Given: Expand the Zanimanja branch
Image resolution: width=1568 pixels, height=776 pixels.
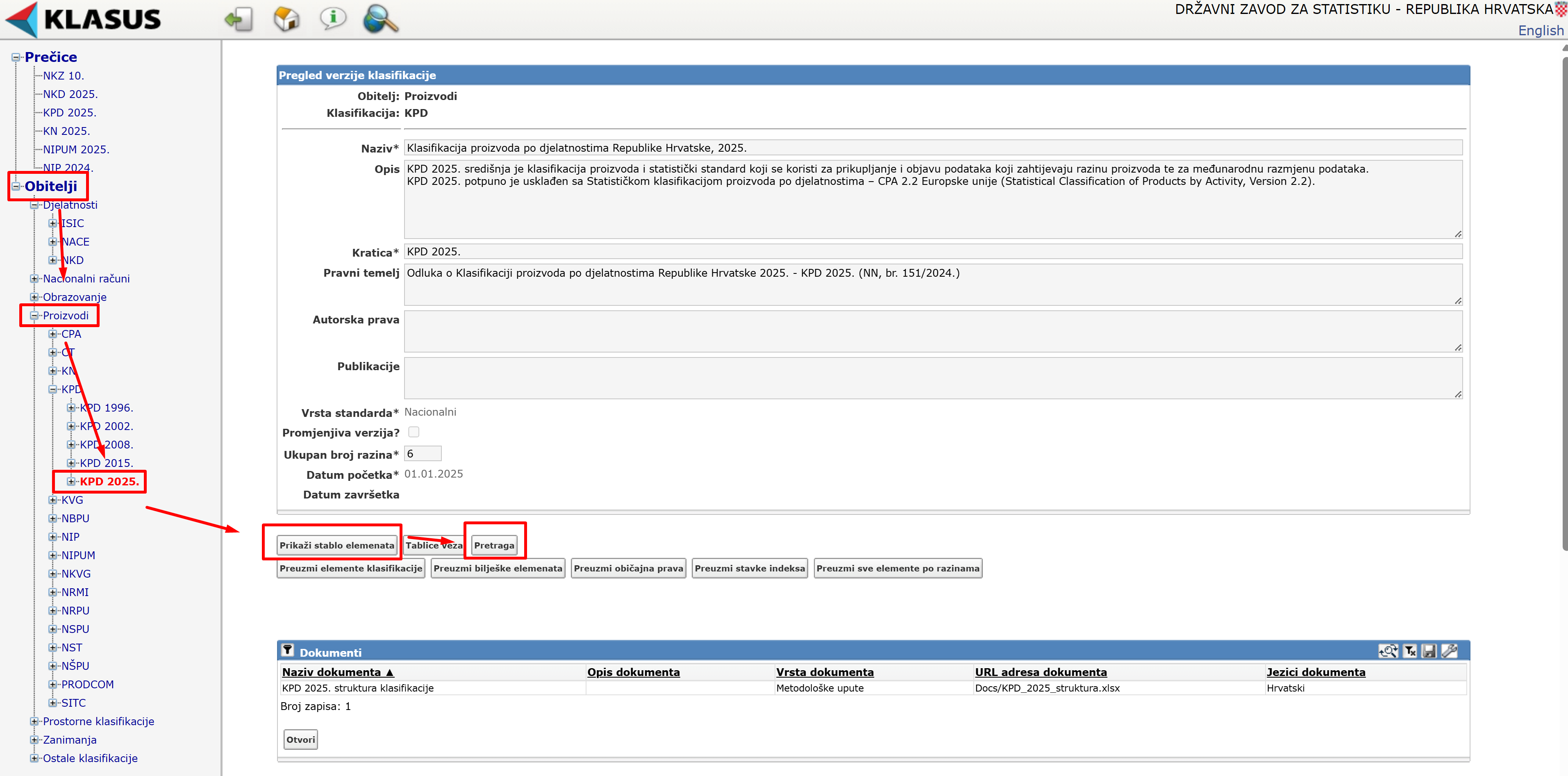Looking at the screenshot, I should [34, 740].
